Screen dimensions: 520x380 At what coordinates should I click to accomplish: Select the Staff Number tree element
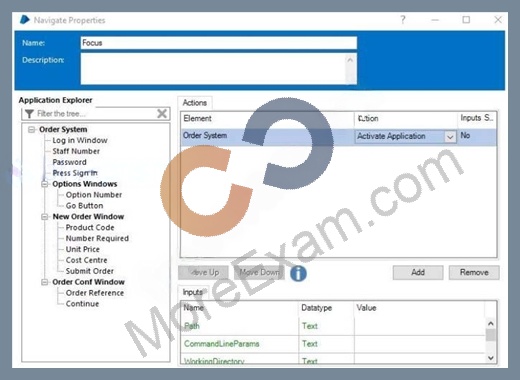pyautogui.click(x=76, y=151)
